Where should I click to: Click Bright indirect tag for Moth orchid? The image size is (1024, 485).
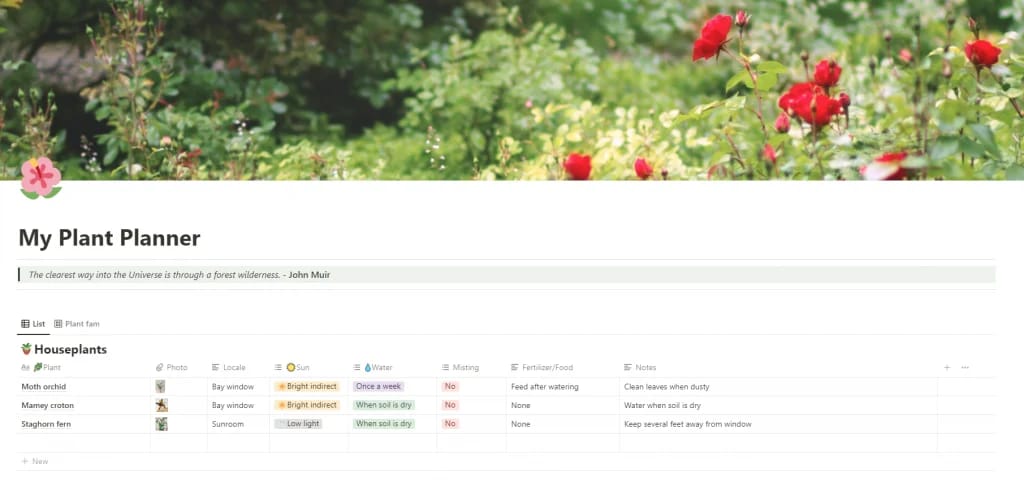(307, 386)
